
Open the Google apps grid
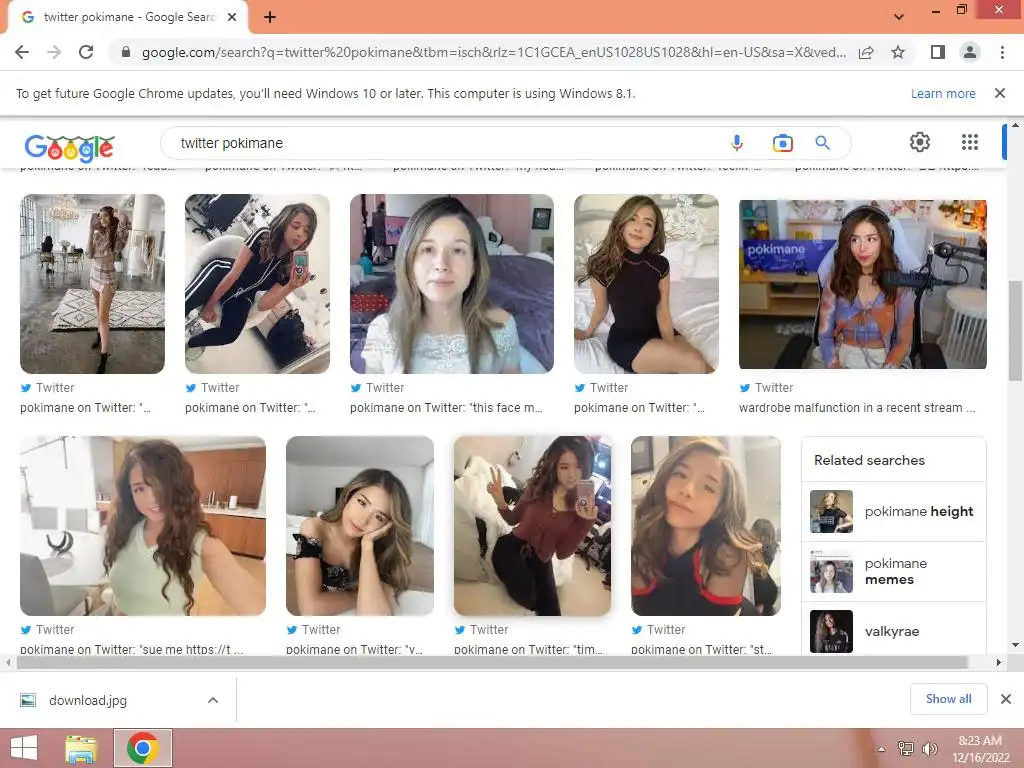(970, 142)
